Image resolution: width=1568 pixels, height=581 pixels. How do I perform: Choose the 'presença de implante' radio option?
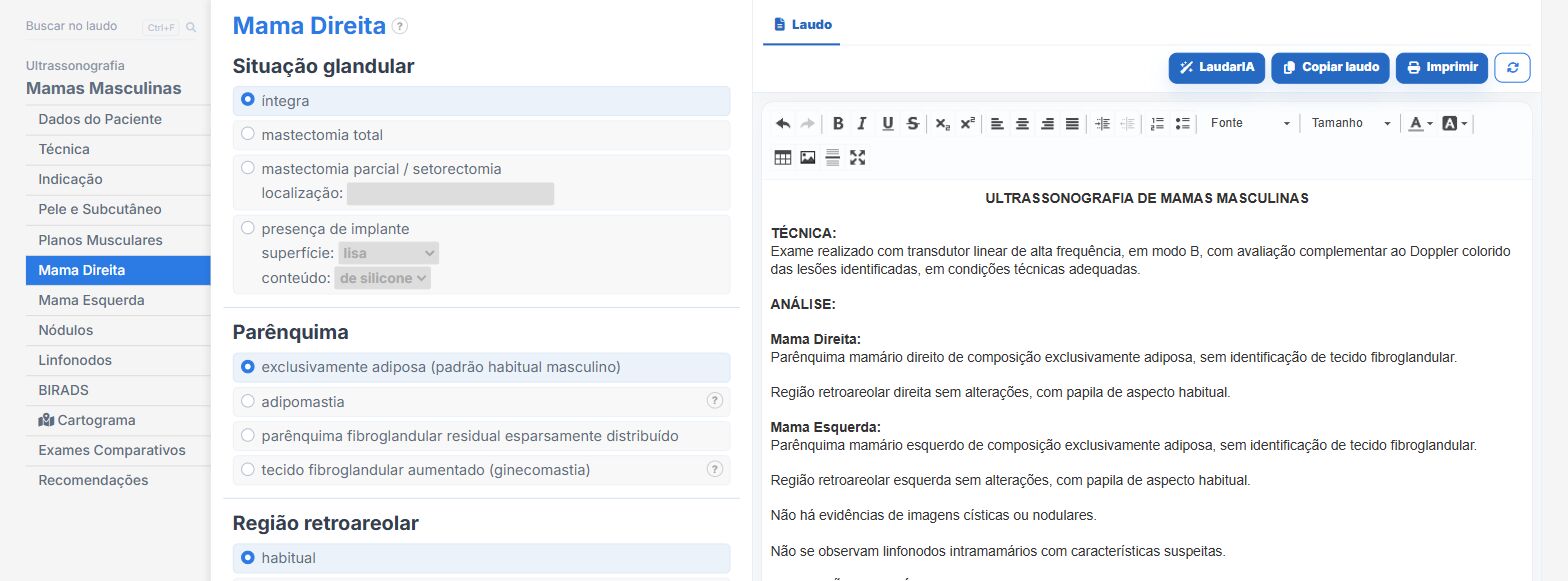coord(248,228)
